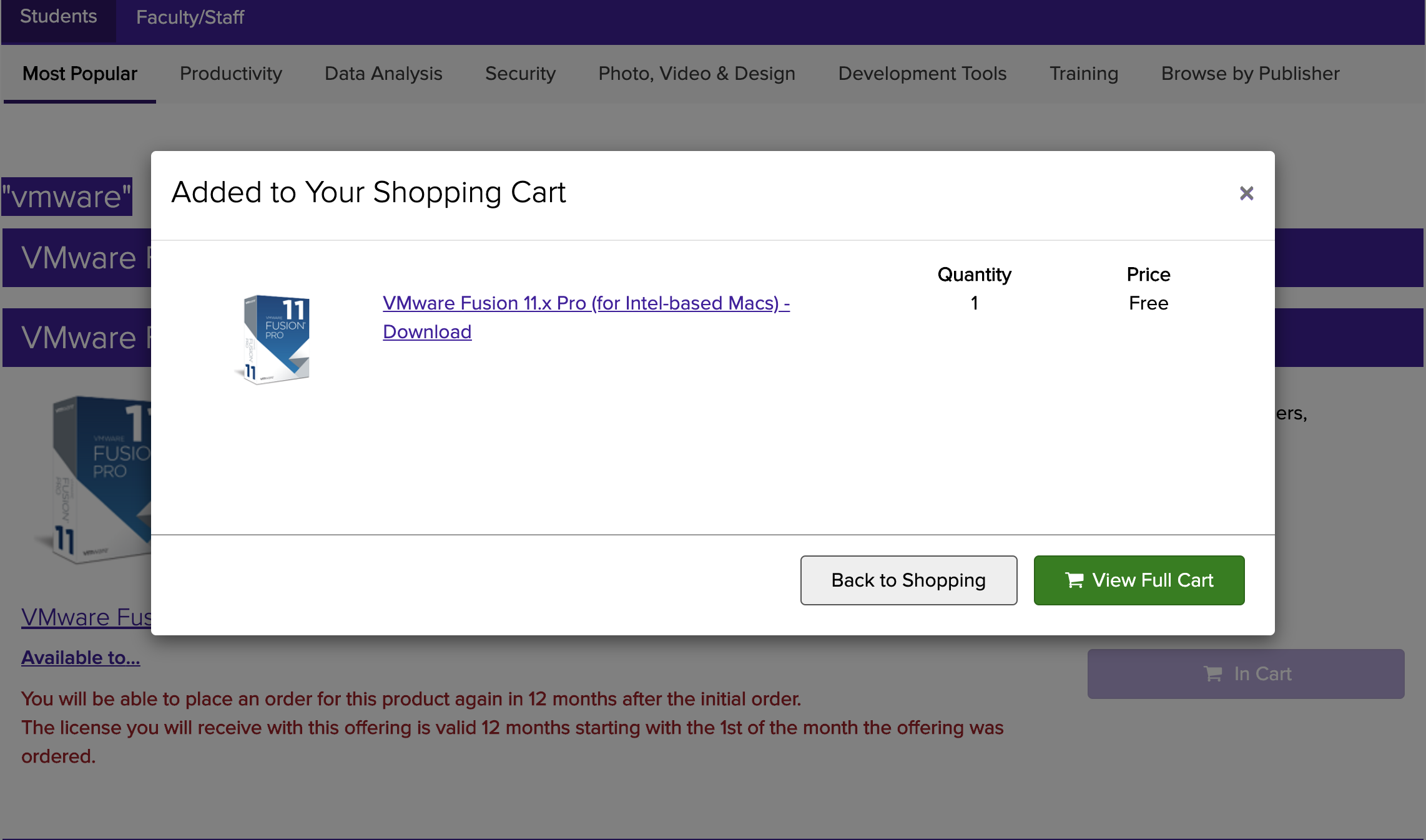The width and height of the screenshot is (1426, 840).
Task: Open the Productivity category
Action: [231, 74]
